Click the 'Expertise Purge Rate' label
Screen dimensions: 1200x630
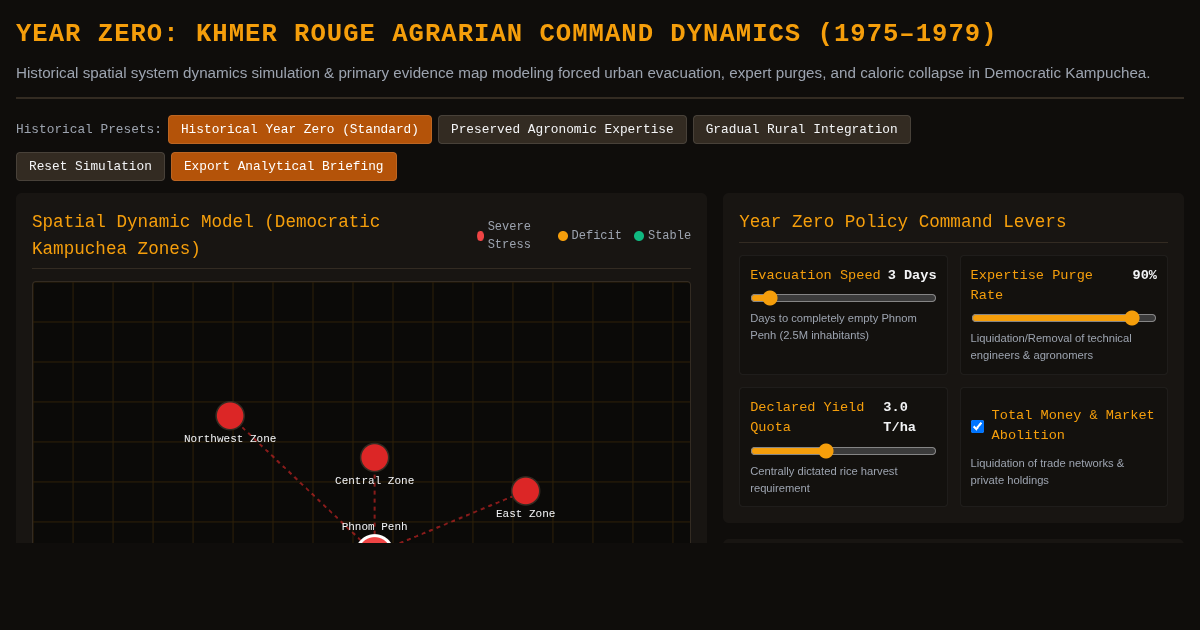1031,285
